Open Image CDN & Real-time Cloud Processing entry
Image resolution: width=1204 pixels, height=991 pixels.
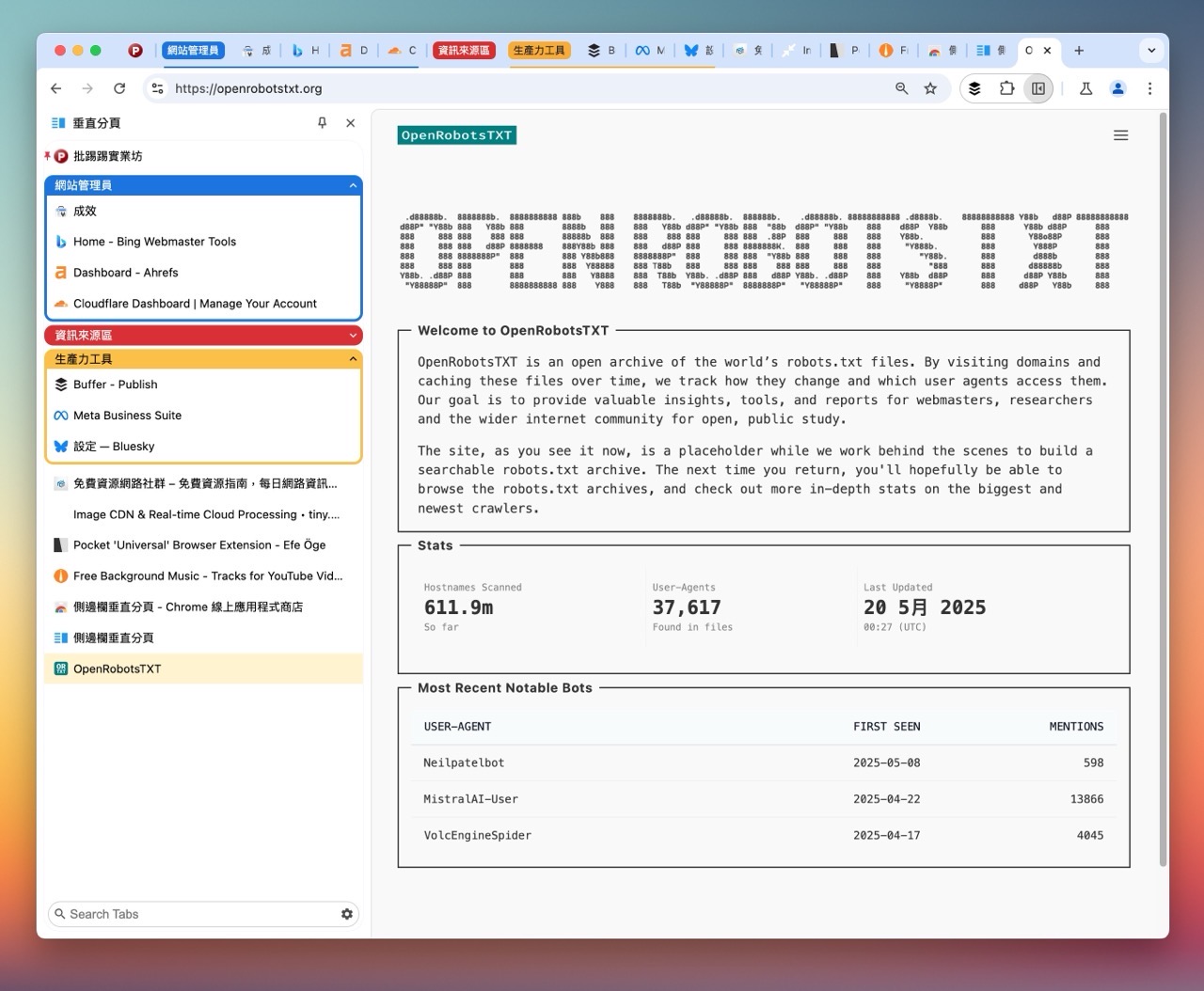click(203, 514)
